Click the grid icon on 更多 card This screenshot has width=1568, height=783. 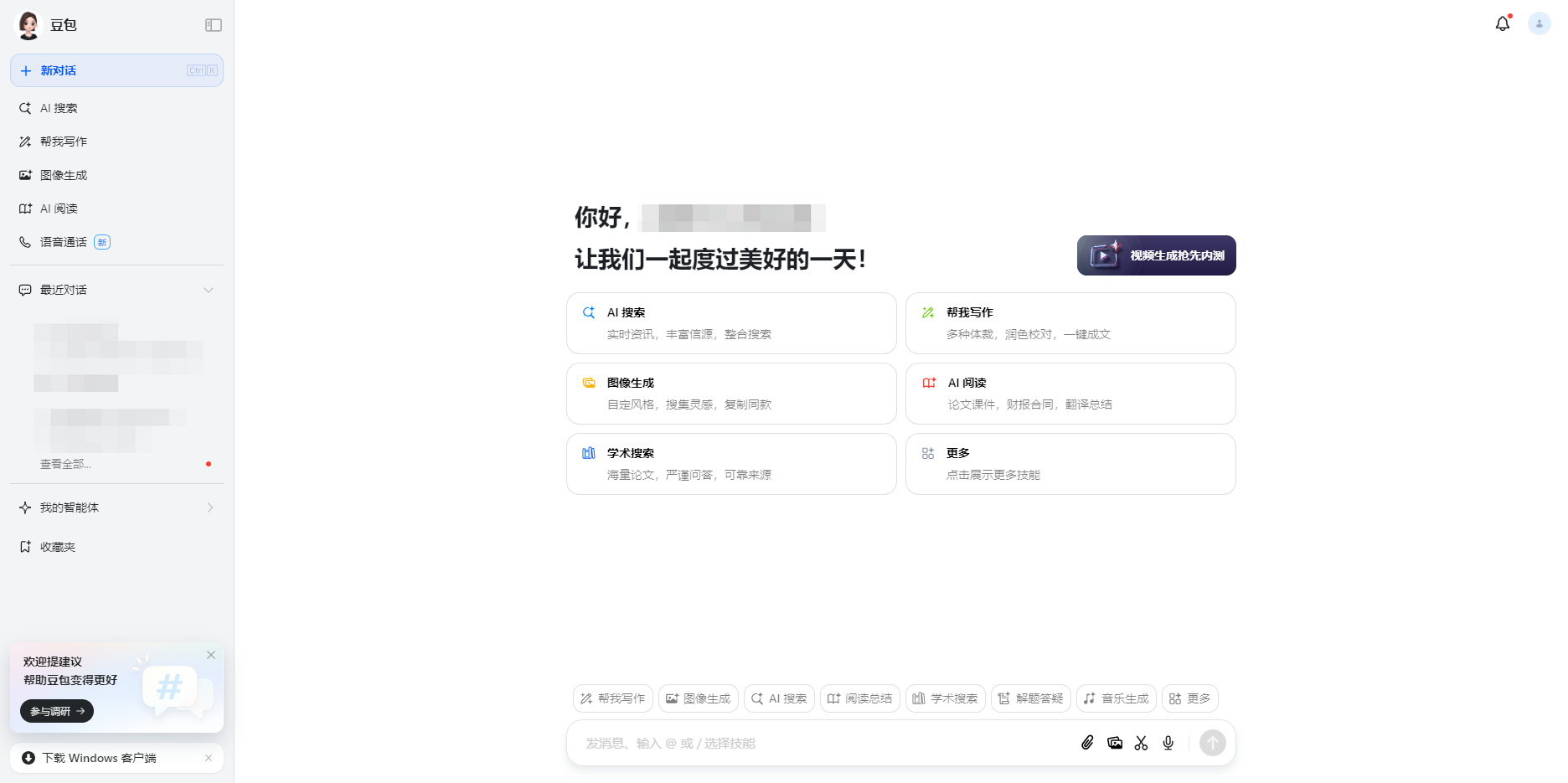[928, 453]
